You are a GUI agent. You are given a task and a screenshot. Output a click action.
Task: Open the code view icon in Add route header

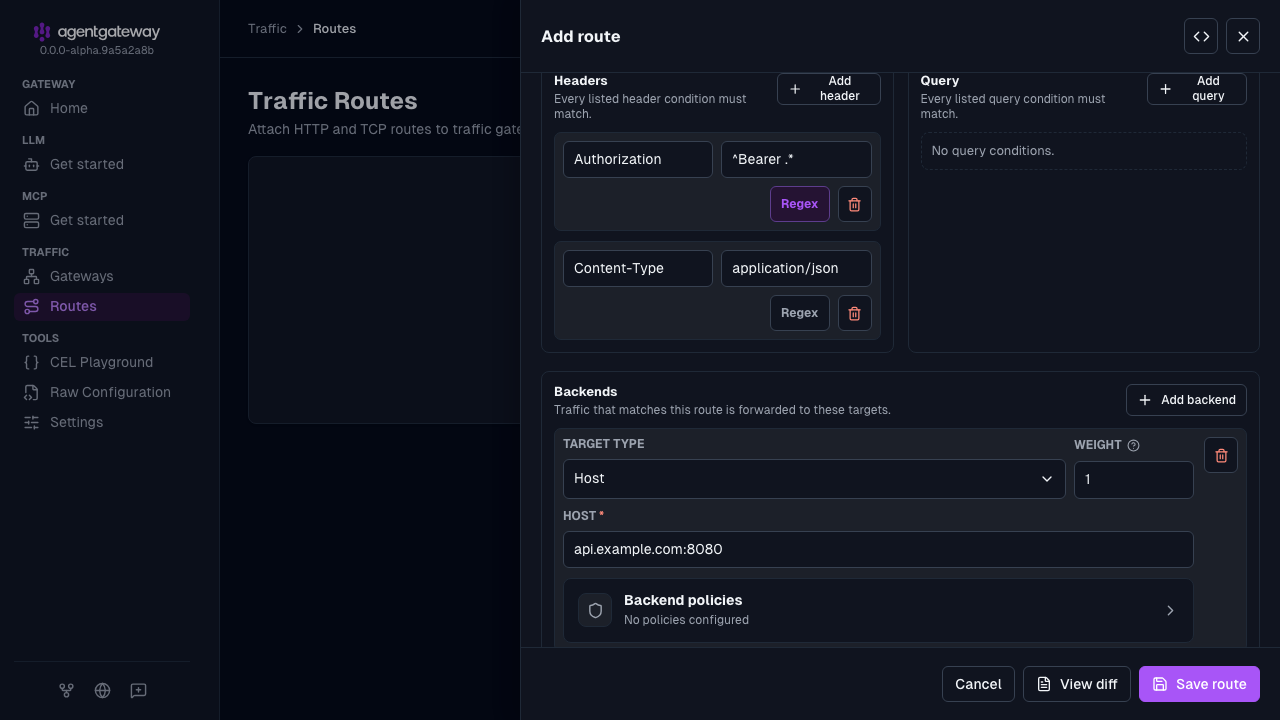click(x=1201, y=36)
